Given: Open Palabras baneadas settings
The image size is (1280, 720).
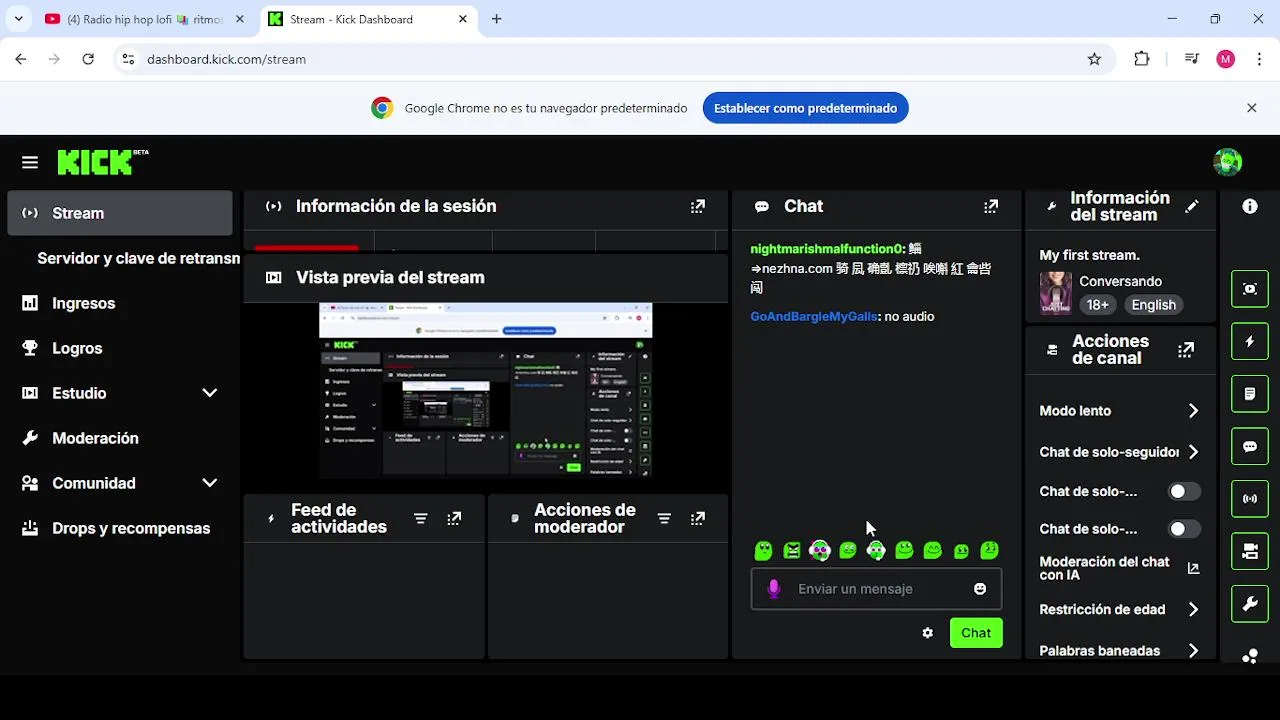Looking at the screenshot, I should [x=1119, y=650].
